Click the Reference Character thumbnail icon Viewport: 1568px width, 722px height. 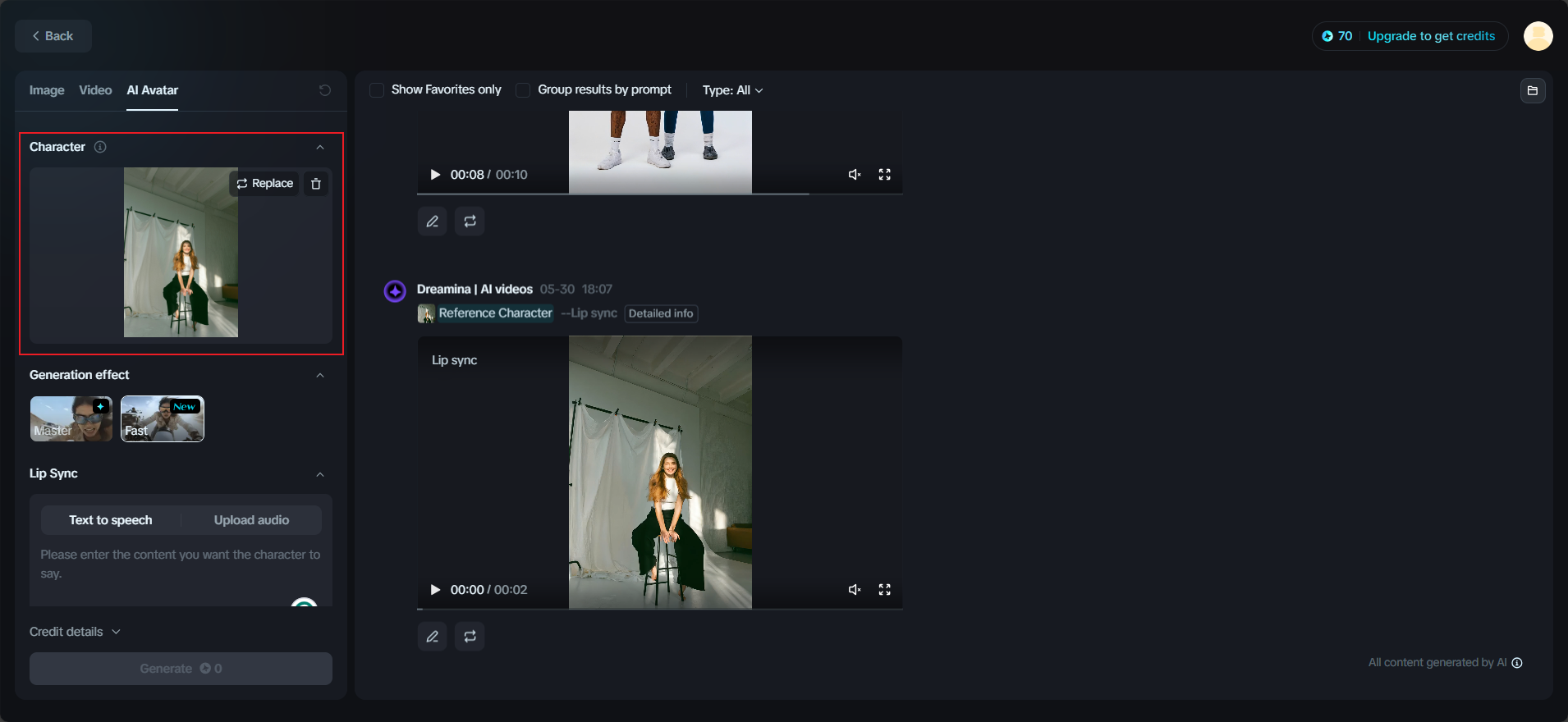[x=426, y=313]
